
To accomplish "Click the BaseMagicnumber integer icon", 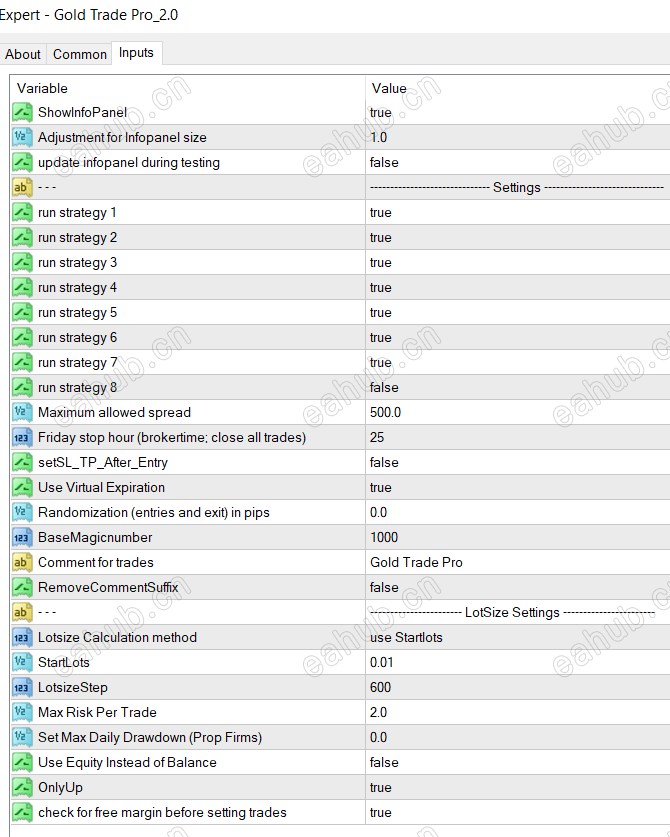I will coord(22,538).
